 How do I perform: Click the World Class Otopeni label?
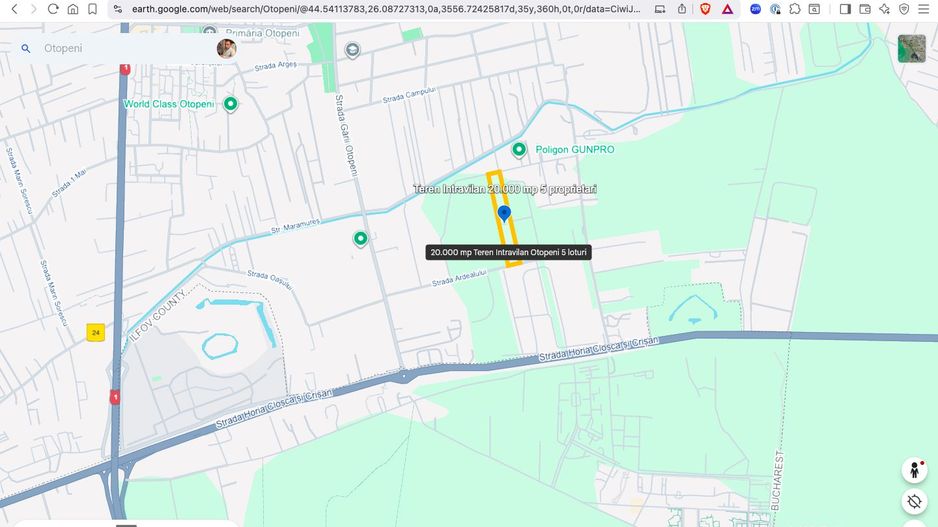click(x=169, y=104)
